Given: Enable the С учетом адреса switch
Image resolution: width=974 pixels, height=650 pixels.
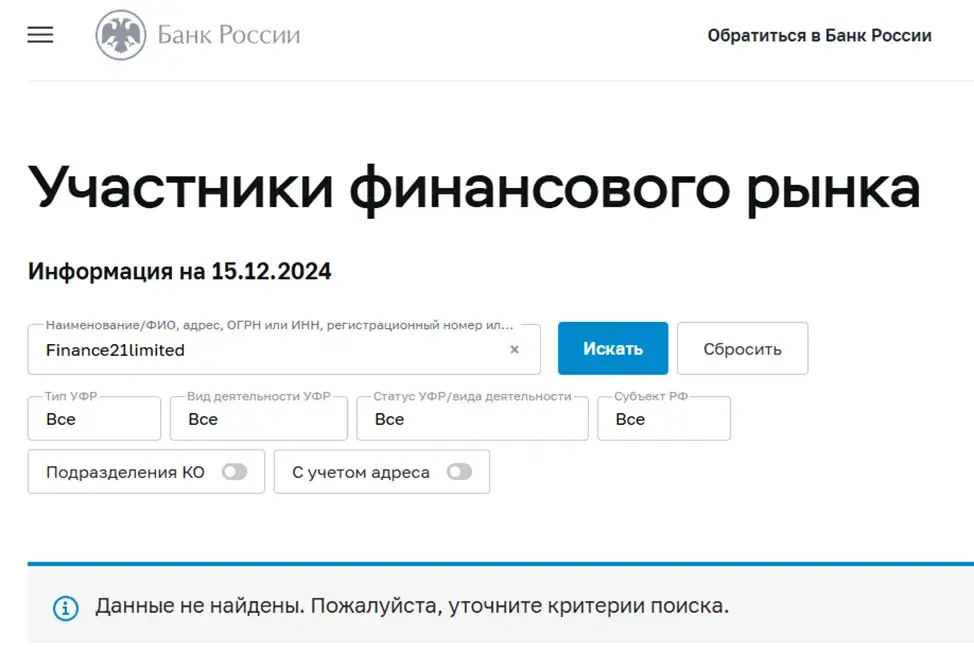Looking at the screenshot, I should (x=460, y=472).
